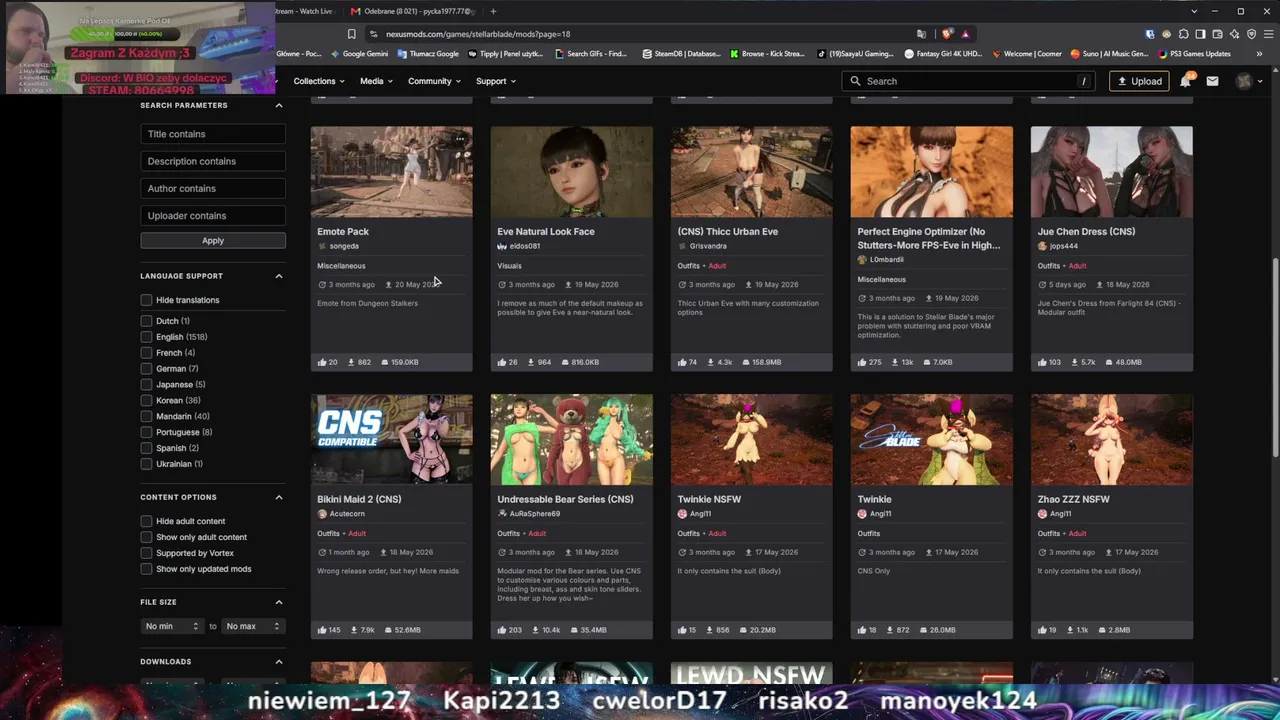Viewport: 1280px width, 720px height.
Task: Open the Support menu
Action: pos(495,81)
